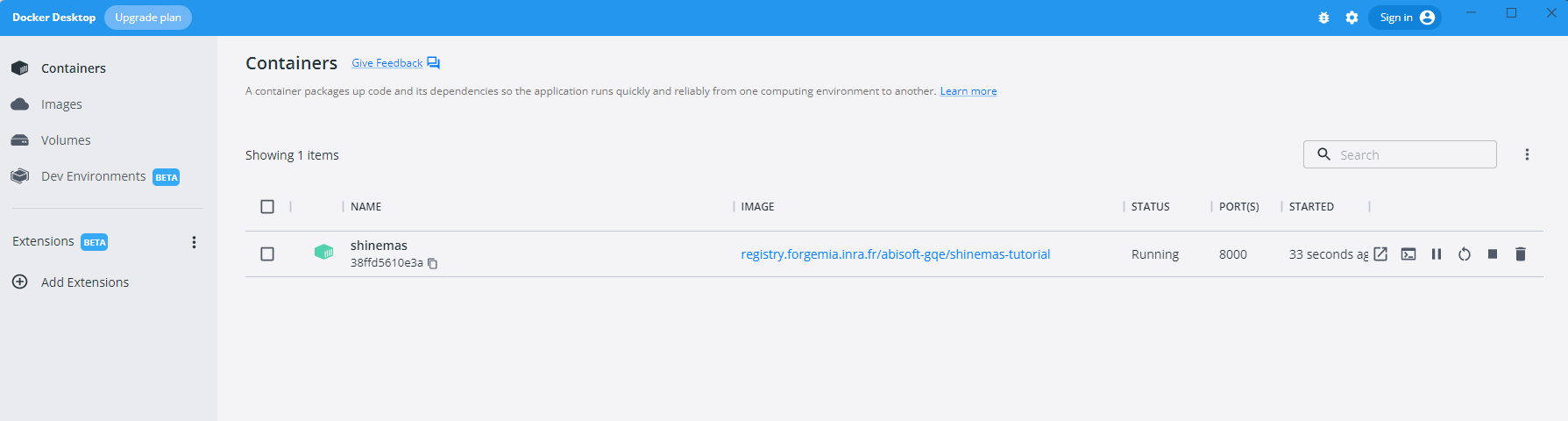Click the shinemas container cube icon
Viewport: 1568px width, 421px height.
323,253
